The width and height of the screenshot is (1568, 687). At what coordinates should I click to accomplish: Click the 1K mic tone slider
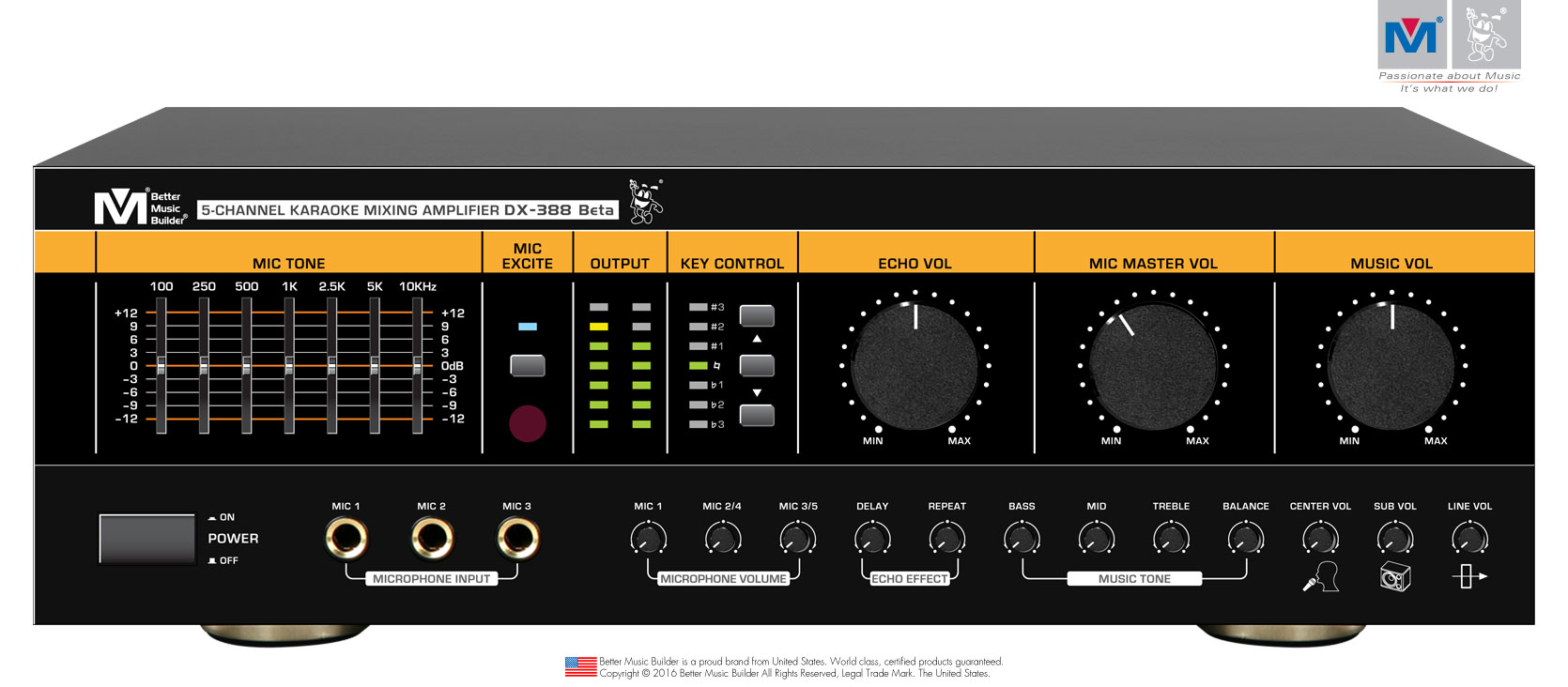(x=289, y=366)
